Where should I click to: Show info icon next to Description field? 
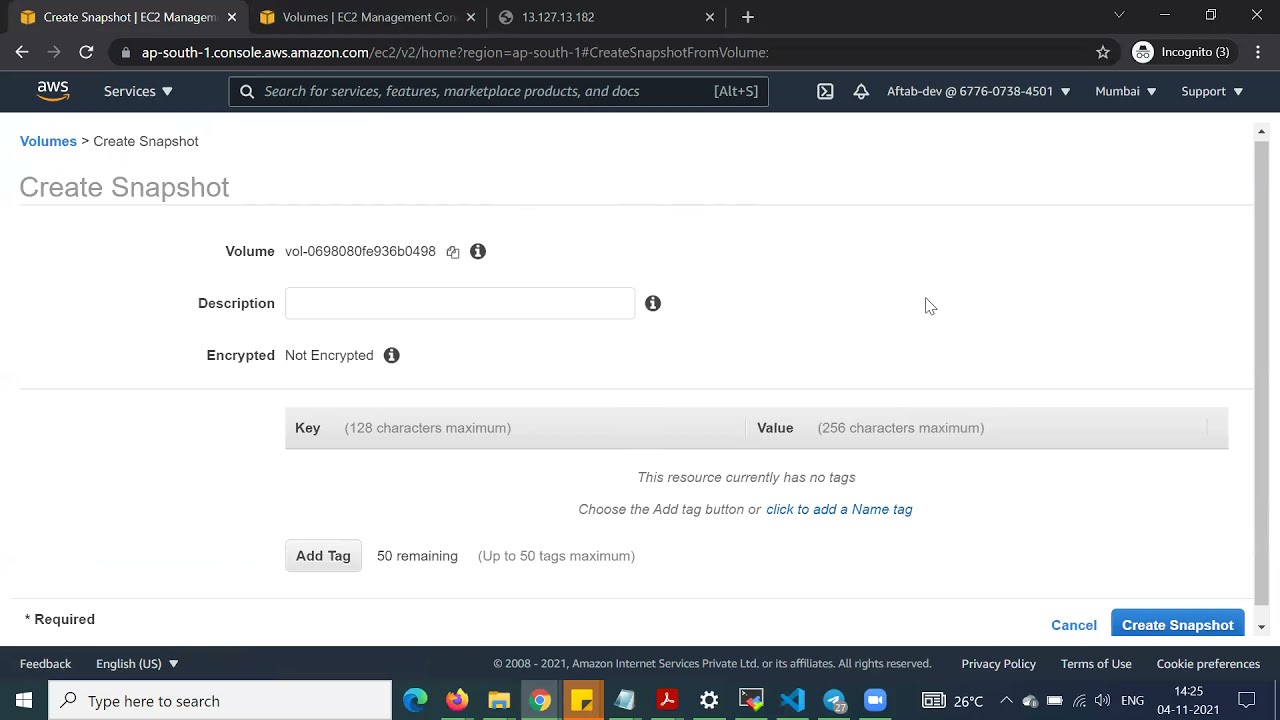click(653, 303)
